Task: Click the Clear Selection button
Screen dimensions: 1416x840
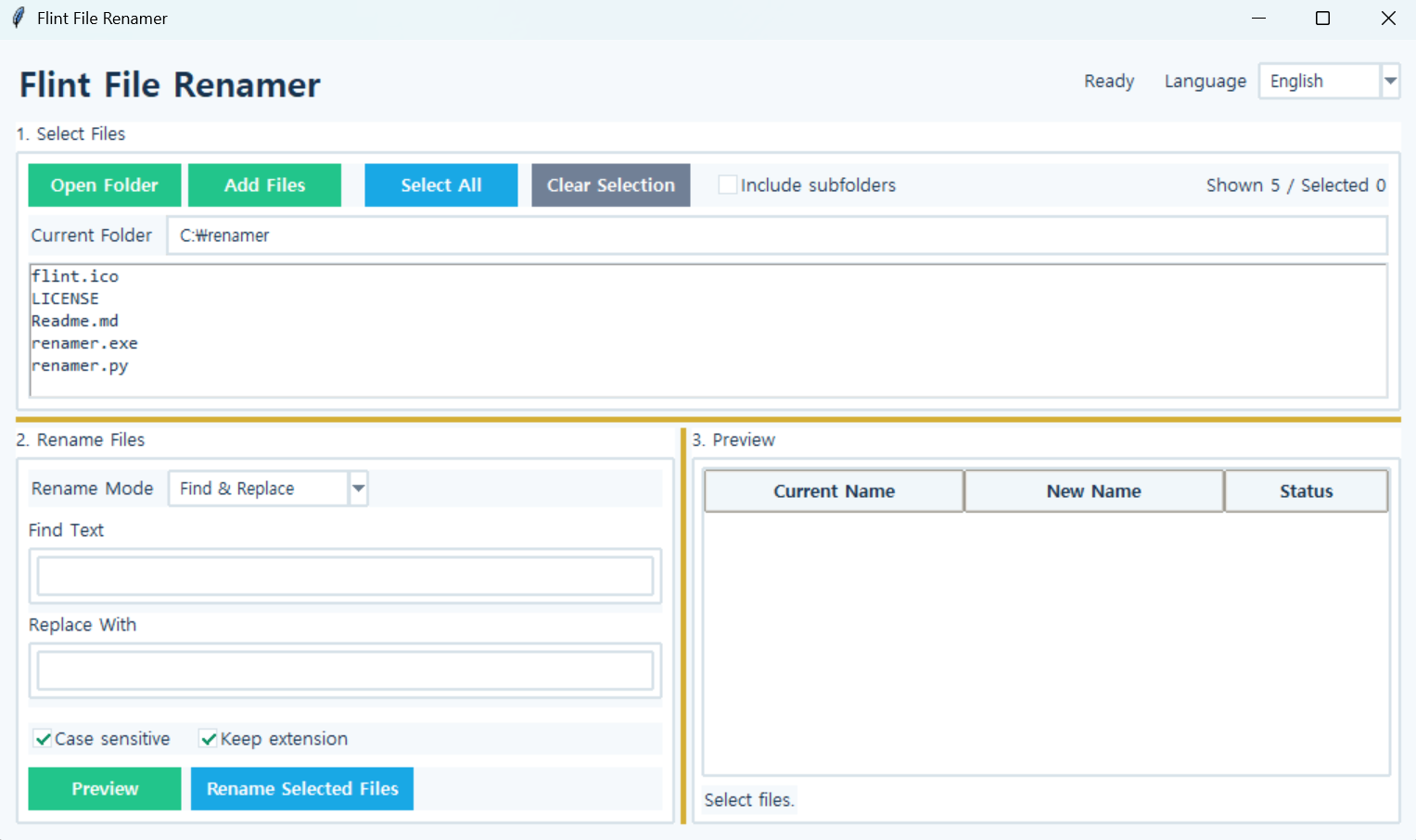Action: [x=610, y=185]
